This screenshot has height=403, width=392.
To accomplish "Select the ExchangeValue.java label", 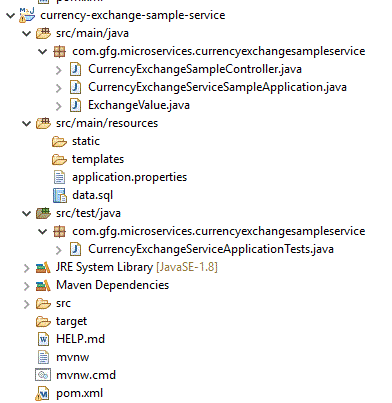I will (x=139, y=105).
